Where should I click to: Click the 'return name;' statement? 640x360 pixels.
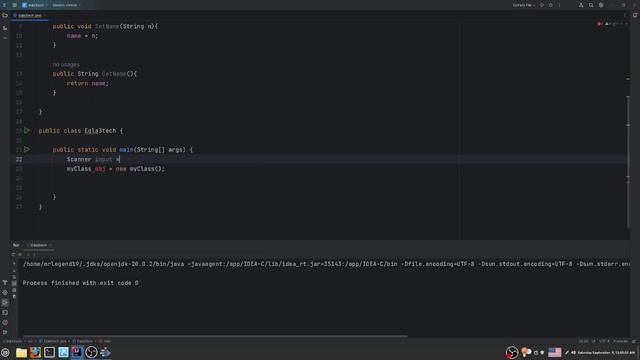point(87,83)
